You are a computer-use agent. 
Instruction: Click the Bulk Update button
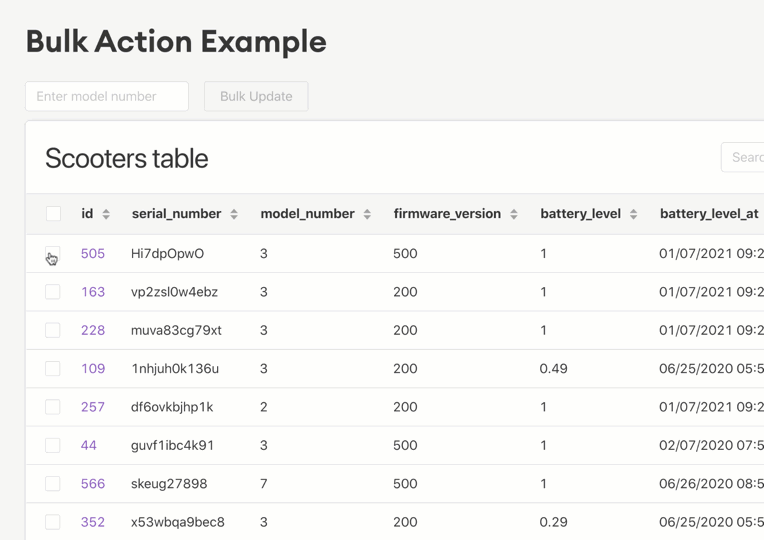[x=256, y=96]
